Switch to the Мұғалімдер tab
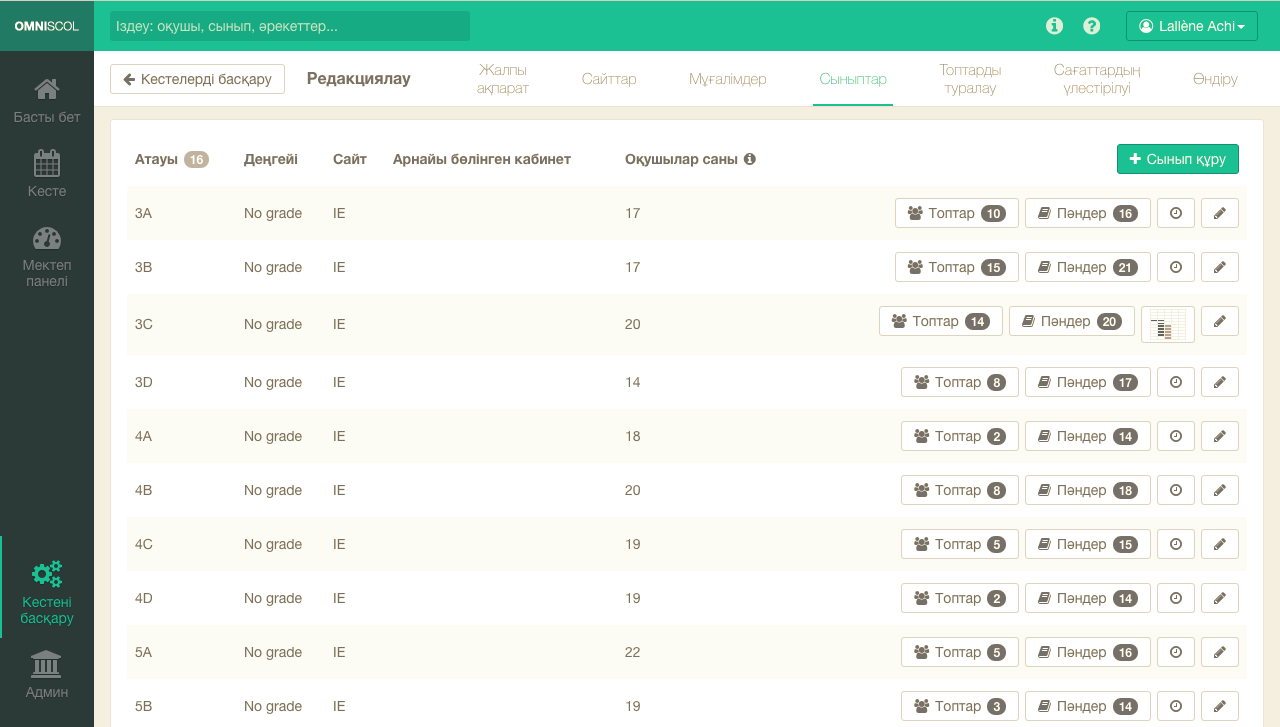The width and height of the screenshot is (1280, 727). click(727, 79)
